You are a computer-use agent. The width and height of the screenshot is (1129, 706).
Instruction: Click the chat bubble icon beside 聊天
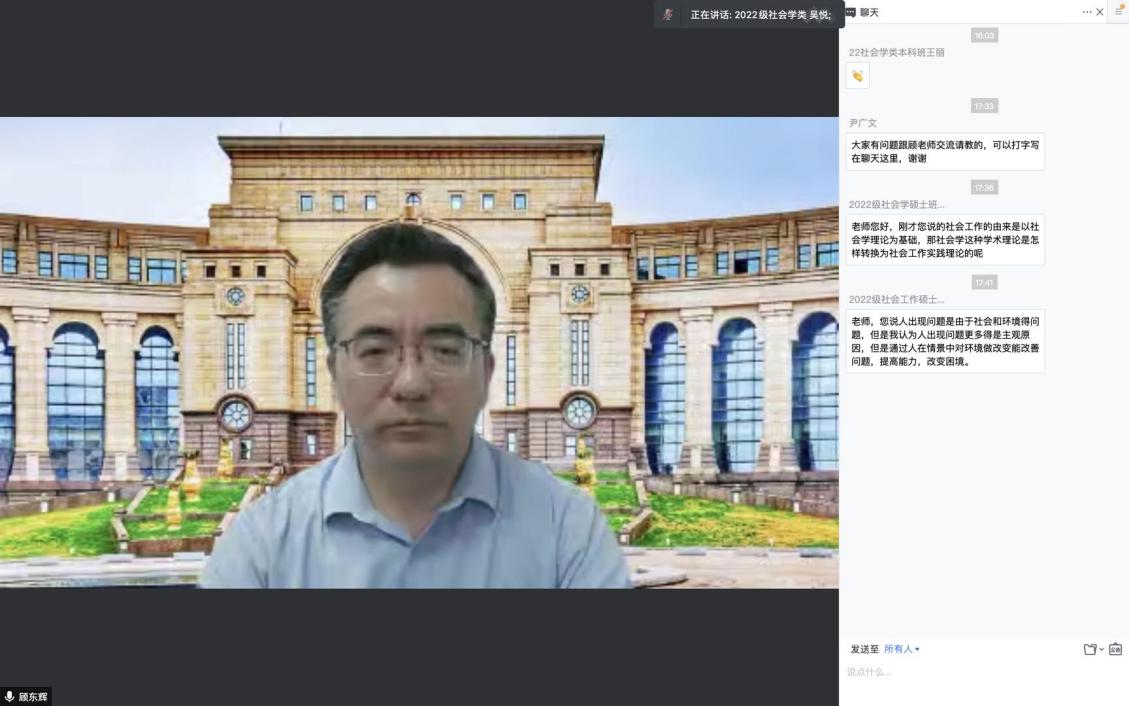tap(850, 12)
